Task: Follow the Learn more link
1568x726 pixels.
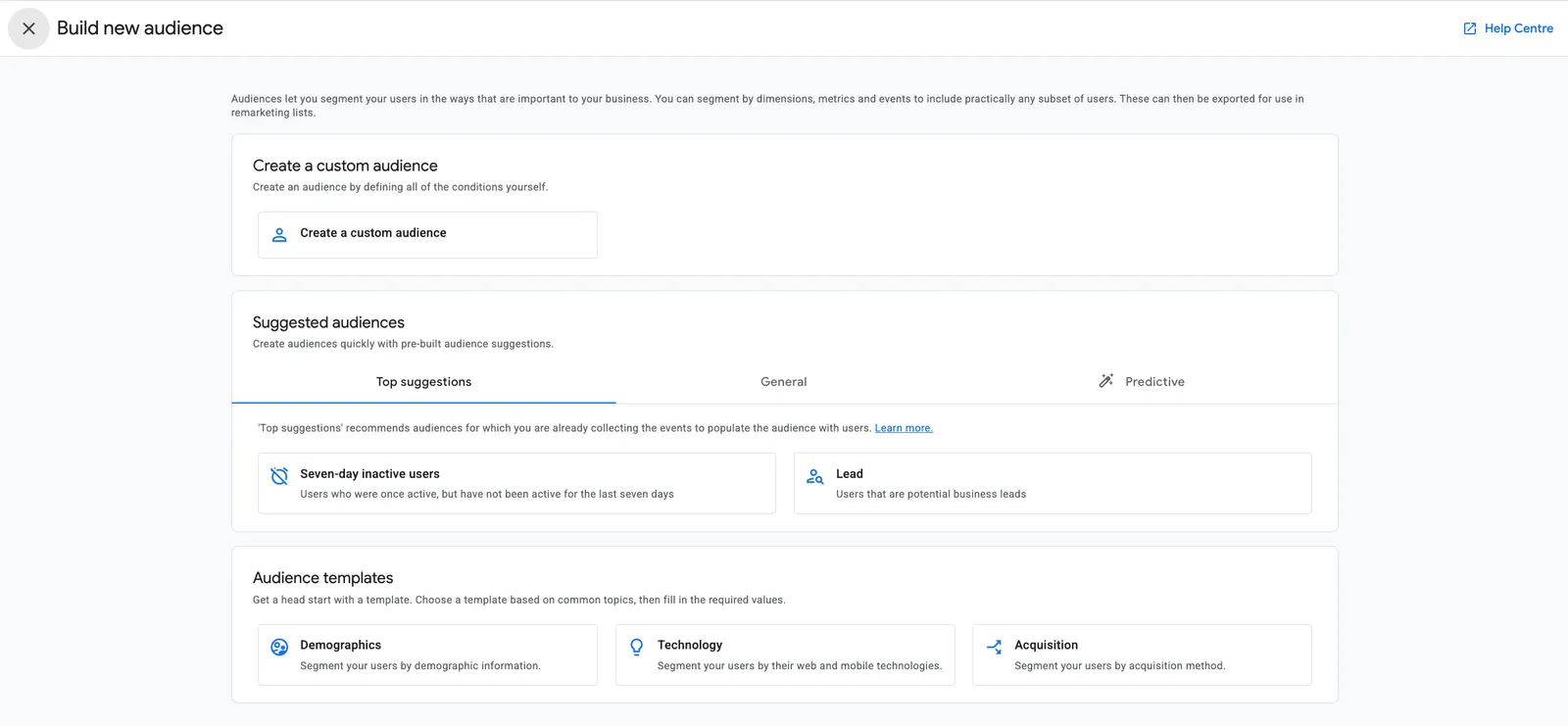Action: pos(904,428)
